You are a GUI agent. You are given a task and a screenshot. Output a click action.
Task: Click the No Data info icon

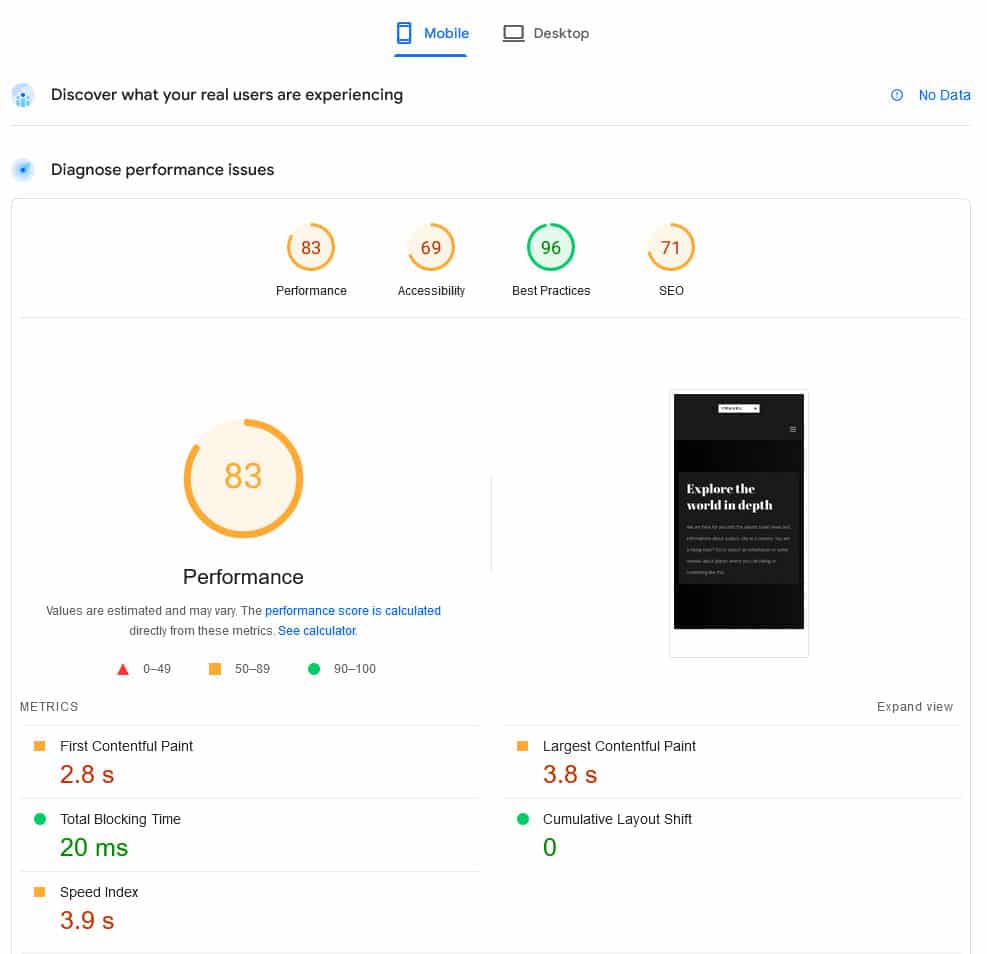[897, 95]
